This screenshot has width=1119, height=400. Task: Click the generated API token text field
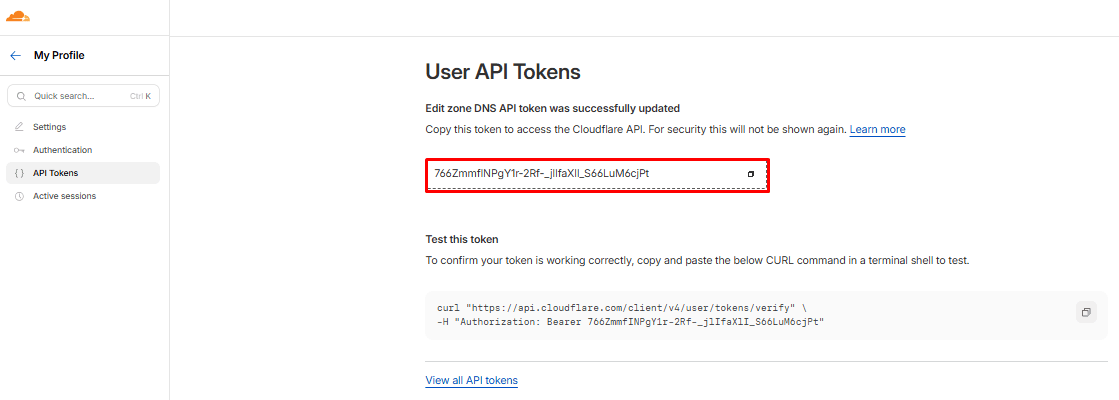click(580, 174)
